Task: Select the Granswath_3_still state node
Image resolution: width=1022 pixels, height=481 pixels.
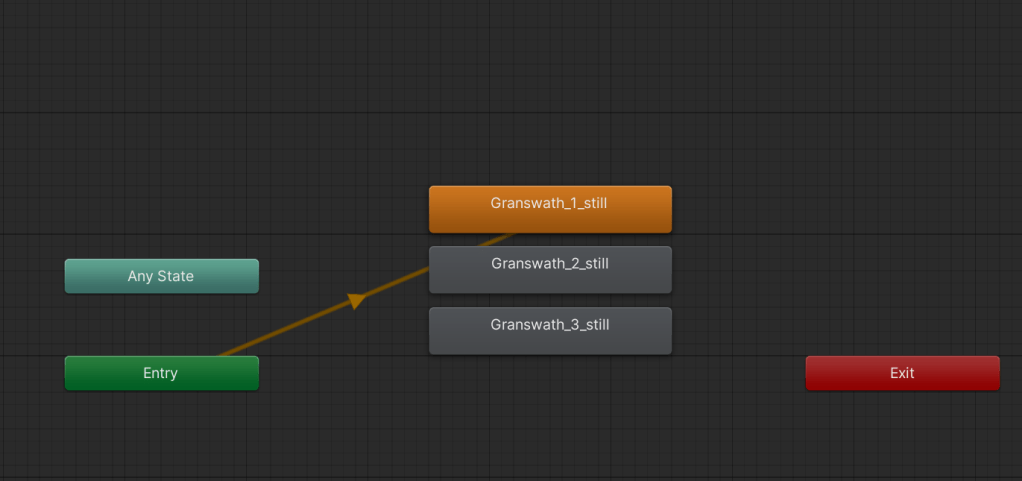Action: pos(550,331)
